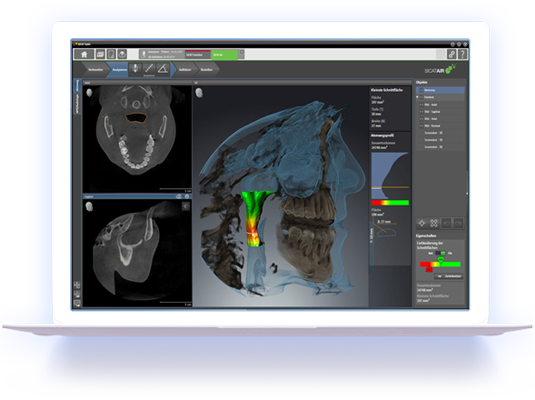Image resolution: width=535 pixels, height=400 pixels.
Task: Pick the line distance measurement tool
Action: click(x=149, y=68)
